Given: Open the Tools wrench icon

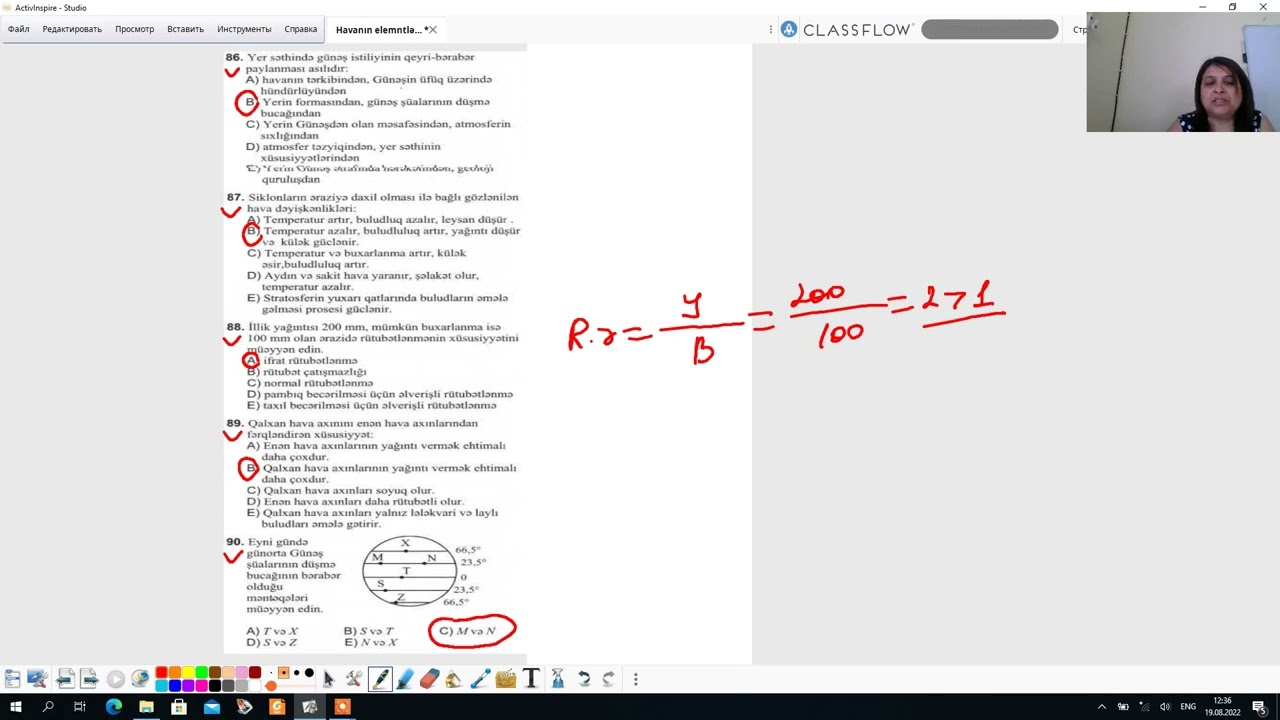Looking at the screenshot, I should pos(354,679).
